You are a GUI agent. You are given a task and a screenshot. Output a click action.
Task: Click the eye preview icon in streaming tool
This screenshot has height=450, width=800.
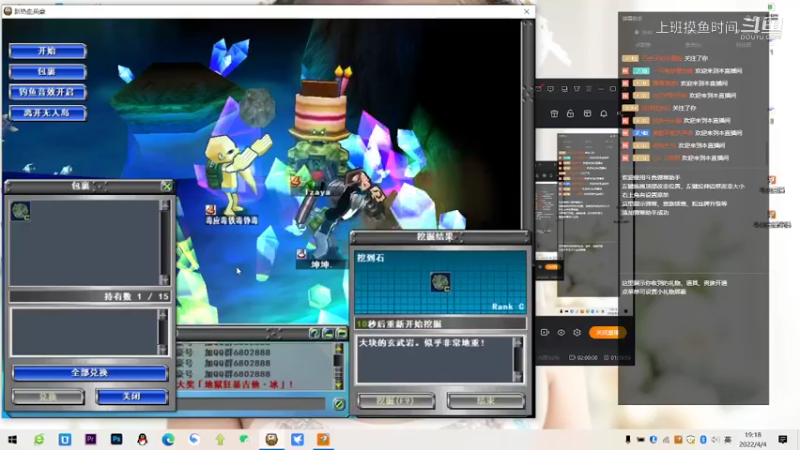pyautogui.click(x=561, y=333)
